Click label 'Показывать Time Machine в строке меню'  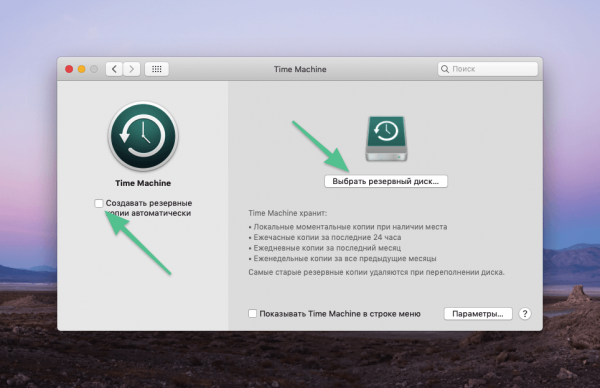[340, 314]
